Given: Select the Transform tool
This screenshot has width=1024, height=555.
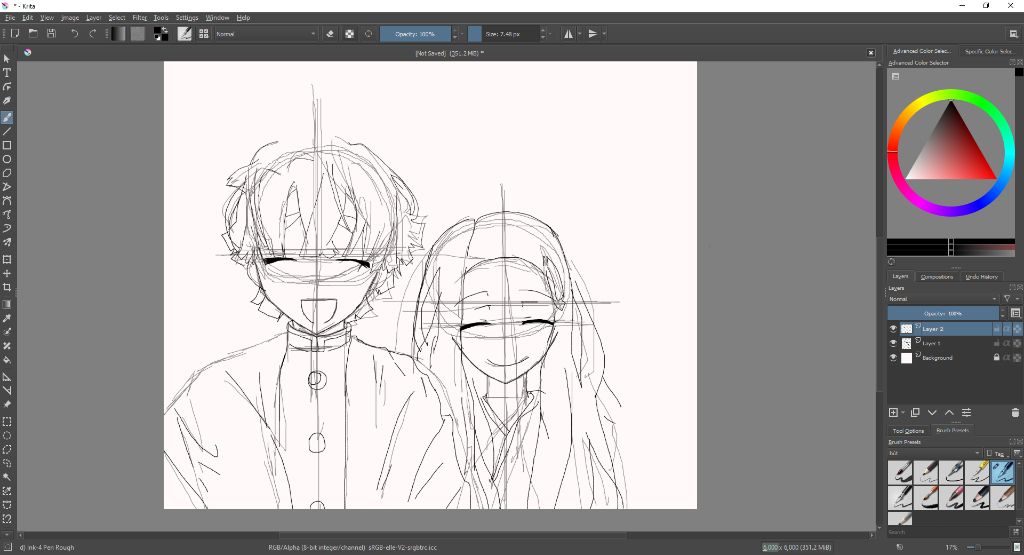Looking at the screenshot, I should [x=7, y=259].
